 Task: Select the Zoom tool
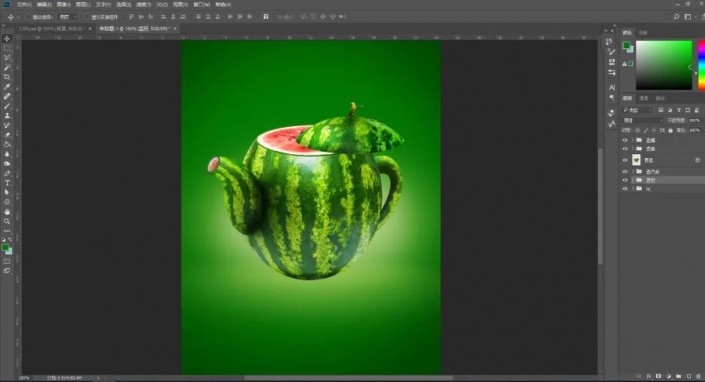[7, 221]
